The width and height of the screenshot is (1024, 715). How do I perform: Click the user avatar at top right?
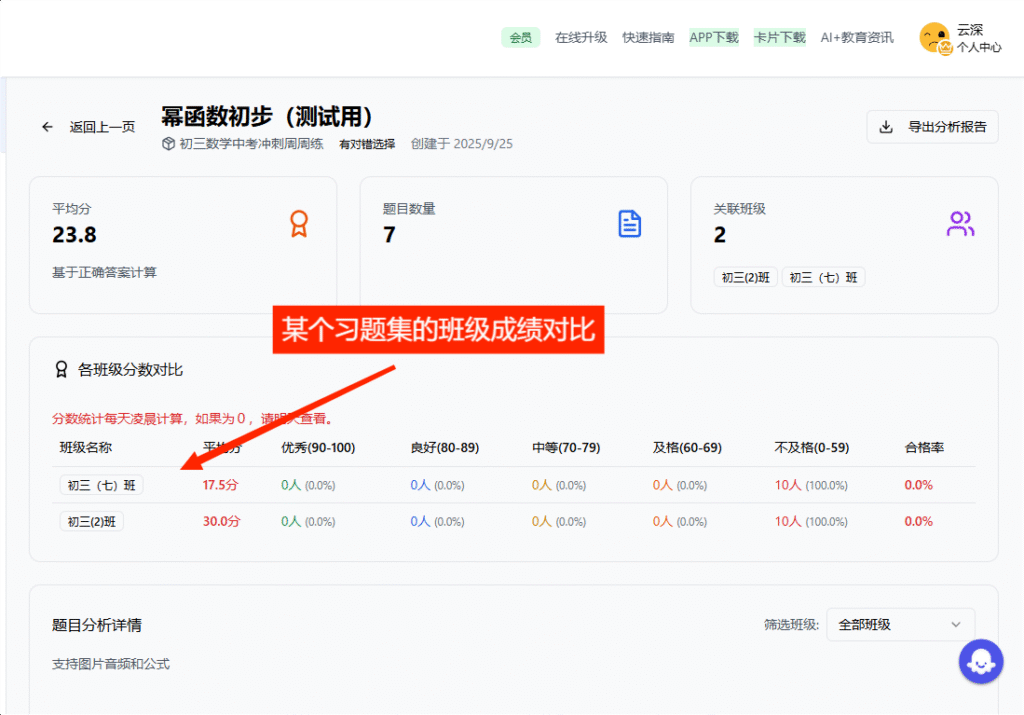coord(934,38)
